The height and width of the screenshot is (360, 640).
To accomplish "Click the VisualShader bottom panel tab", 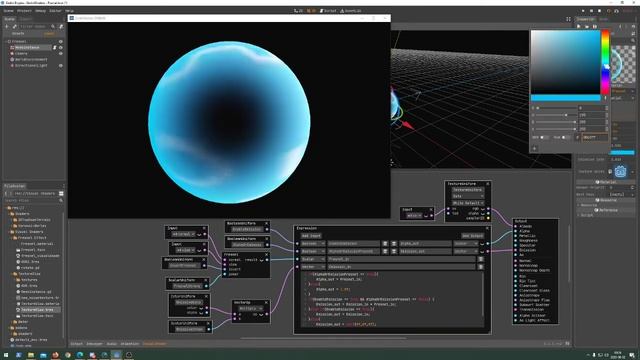I will tap(154, 344).
